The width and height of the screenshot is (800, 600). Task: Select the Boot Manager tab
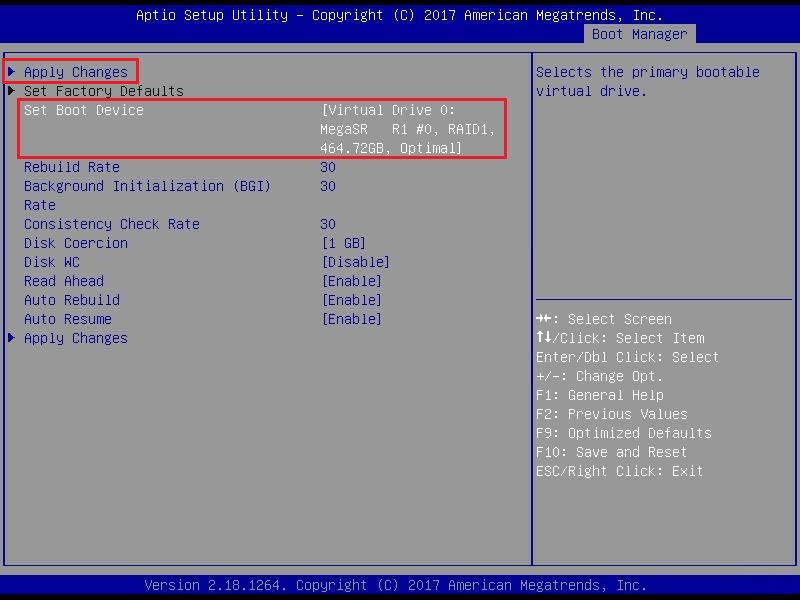pos(639,34)
